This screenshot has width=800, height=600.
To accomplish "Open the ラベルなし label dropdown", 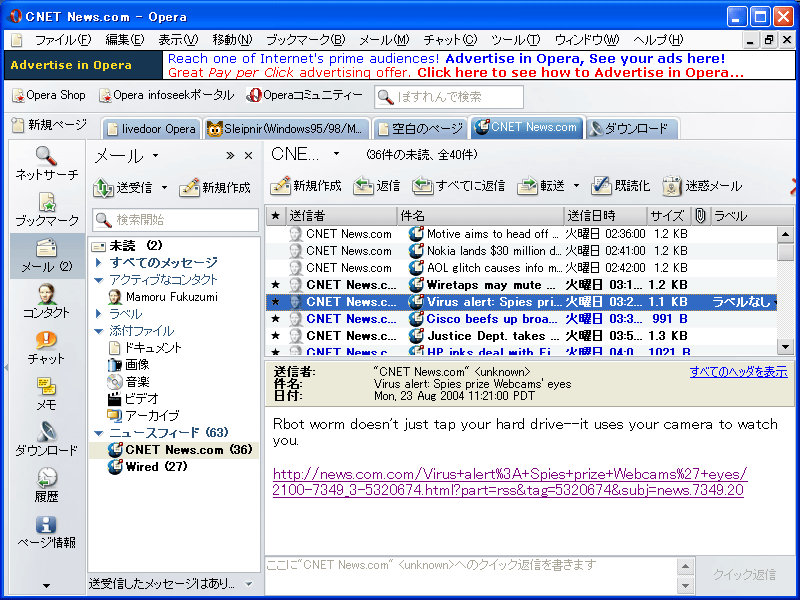I will 744,302.
